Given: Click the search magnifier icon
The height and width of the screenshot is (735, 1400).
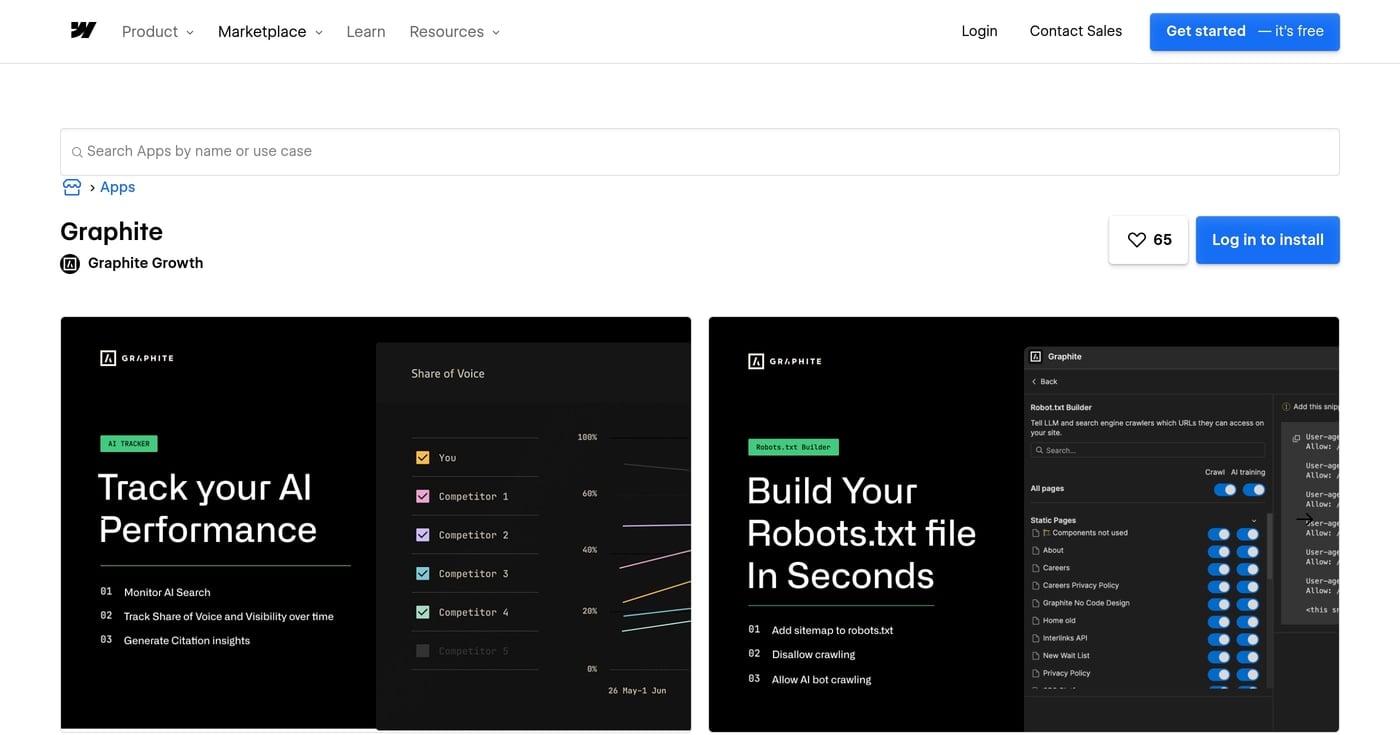Looking at the screenshot, I should (x=77, y=152).
